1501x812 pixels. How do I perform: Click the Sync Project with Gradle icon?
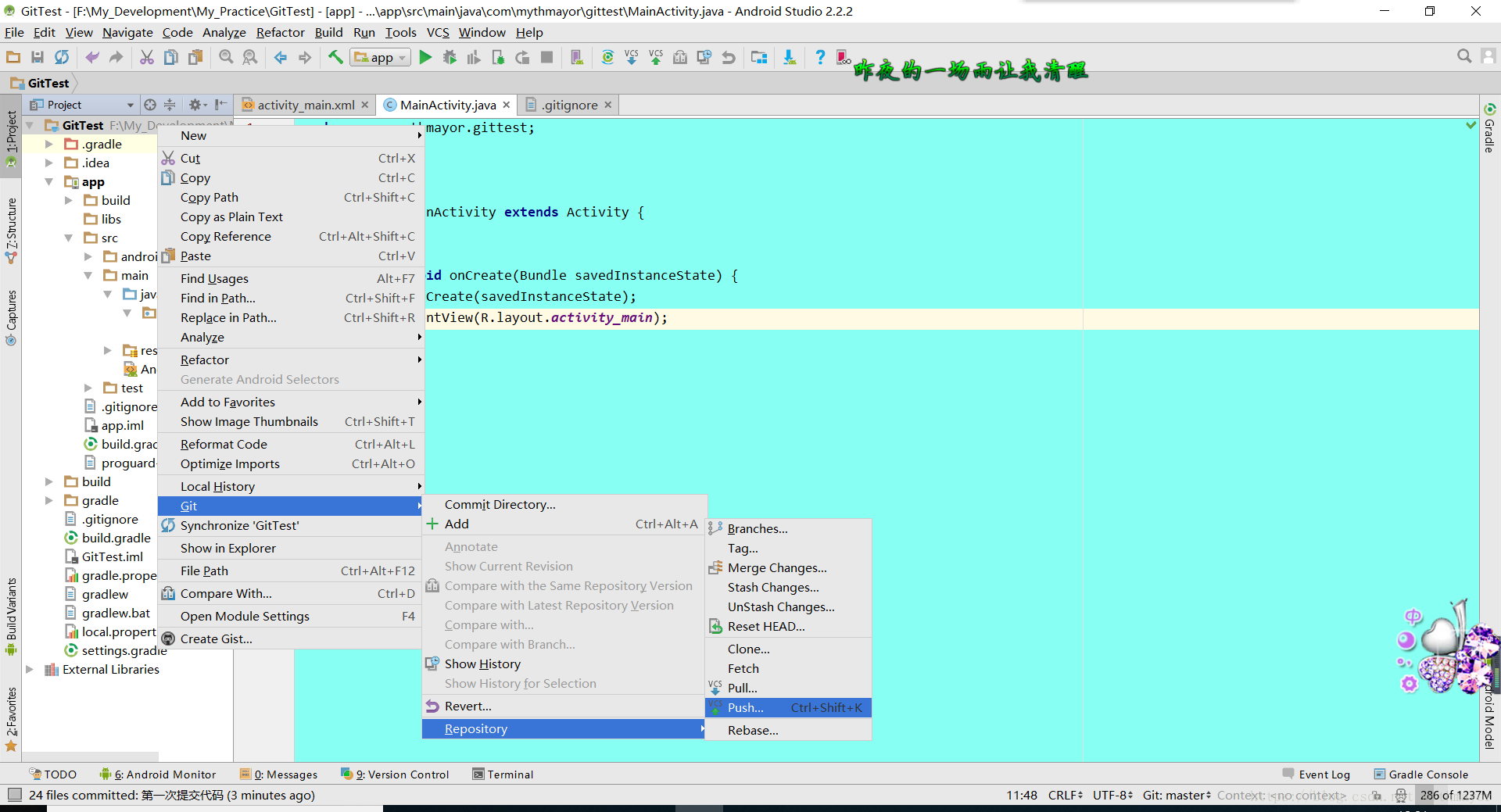tap(607, 57)
